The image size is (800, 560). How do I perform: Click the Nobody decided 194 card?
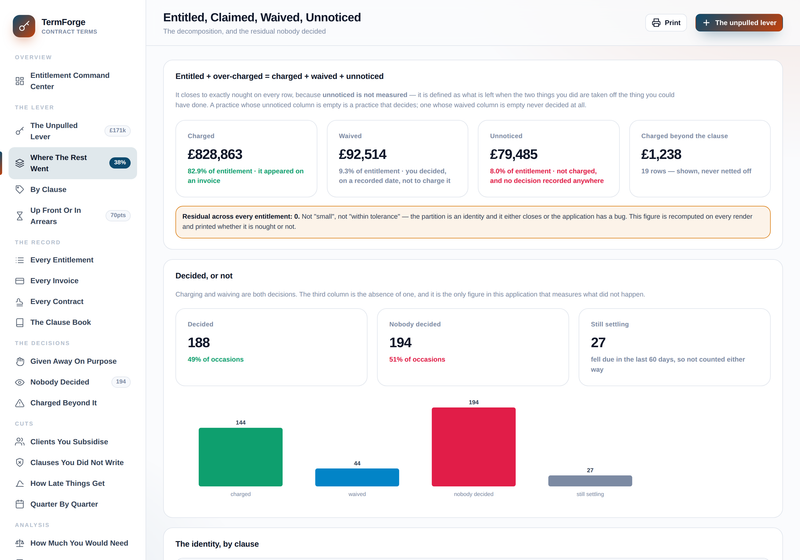coord(472,347)
